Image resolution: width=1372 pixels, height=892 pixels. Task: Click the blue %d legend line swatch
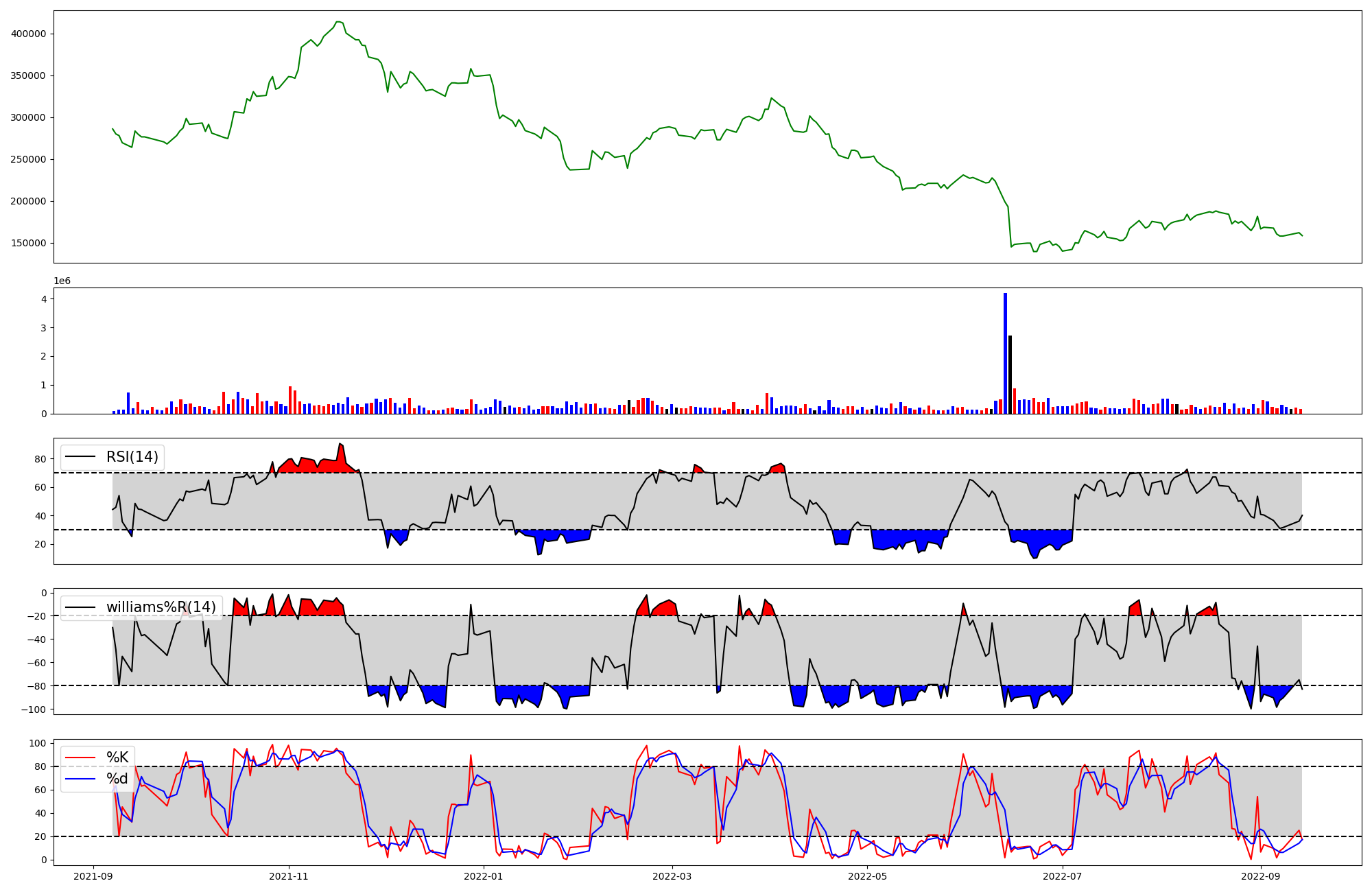80,779
